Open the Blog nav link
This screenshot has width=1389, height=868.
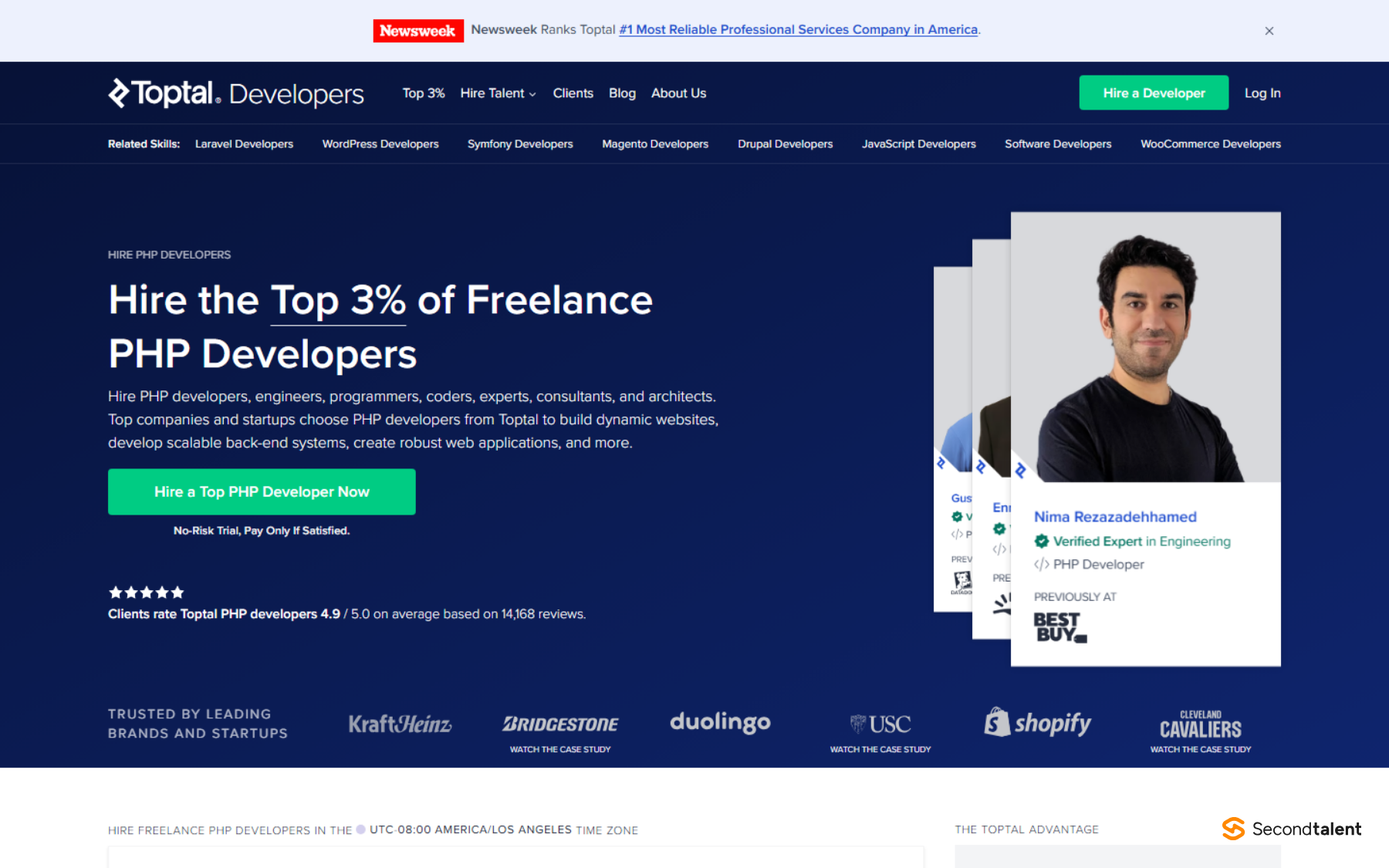tap(622, 93)
